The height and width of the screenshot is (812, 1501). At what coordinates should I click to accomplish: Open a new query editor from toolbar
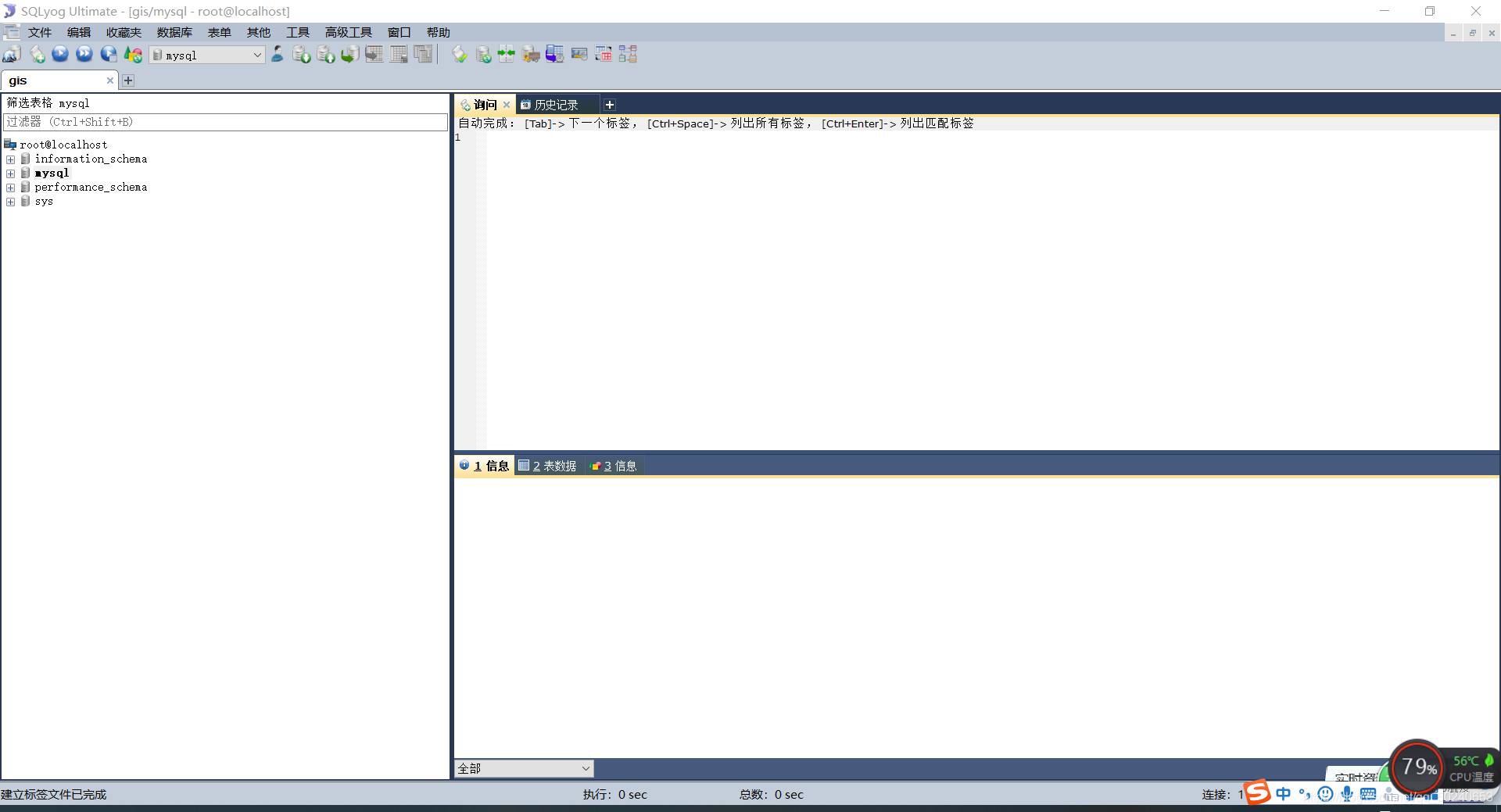(37, 55)
